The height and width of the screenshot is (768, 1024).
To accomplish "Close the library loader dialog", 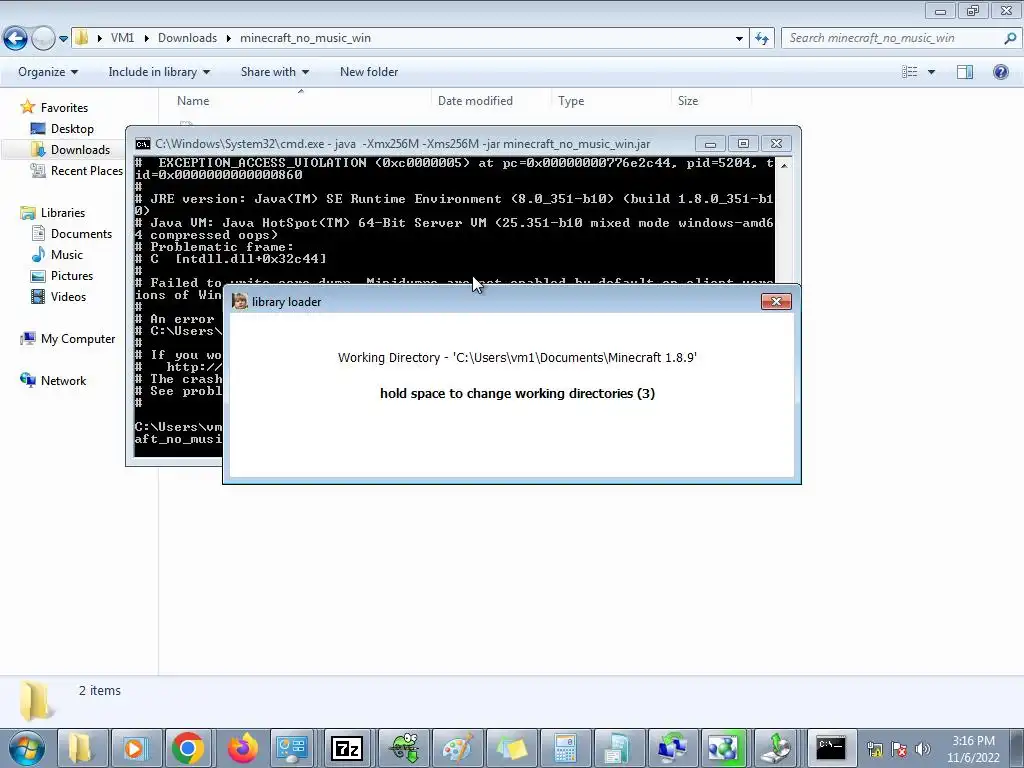I will [x=776, y=301].
